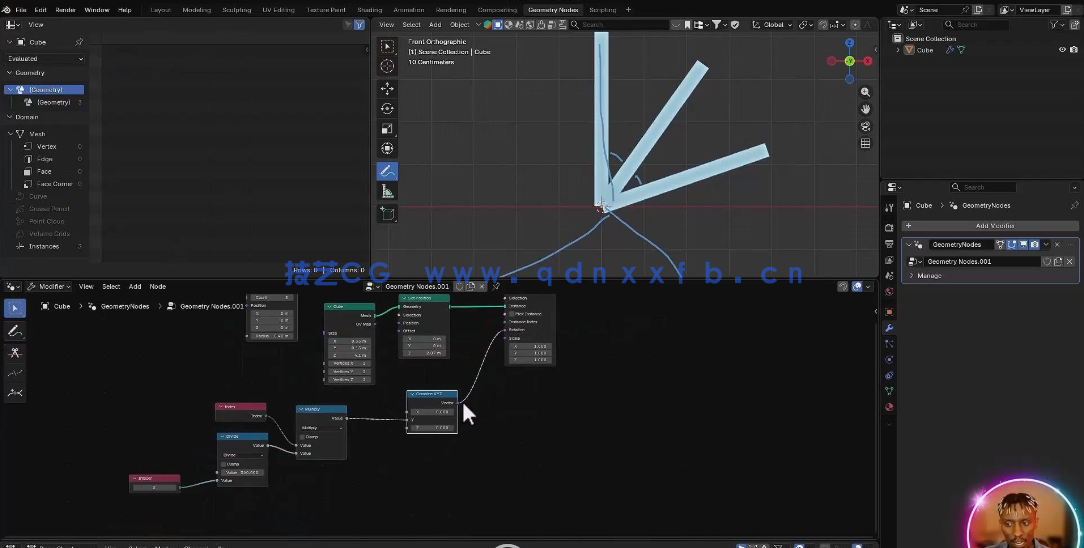
Task: Select the node editor Mute Links tool
Action: 15,373
